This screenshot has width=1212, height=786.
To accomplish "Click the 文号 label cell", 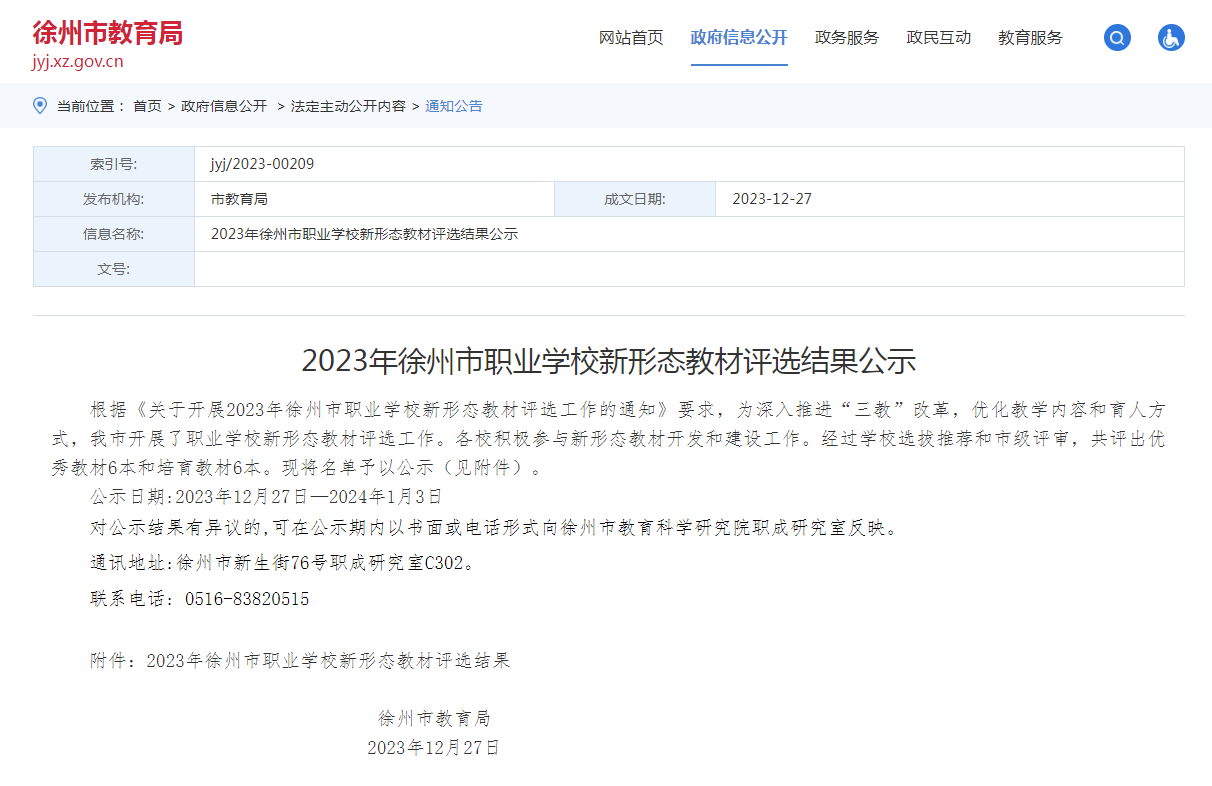I will (x=114, y=269).
